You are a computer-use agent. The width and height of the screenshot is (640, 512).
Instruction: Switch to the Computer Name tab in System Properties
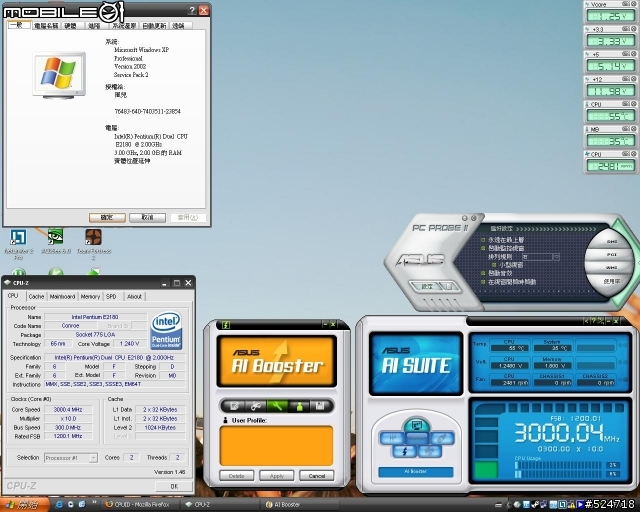[x=46, y=26]
